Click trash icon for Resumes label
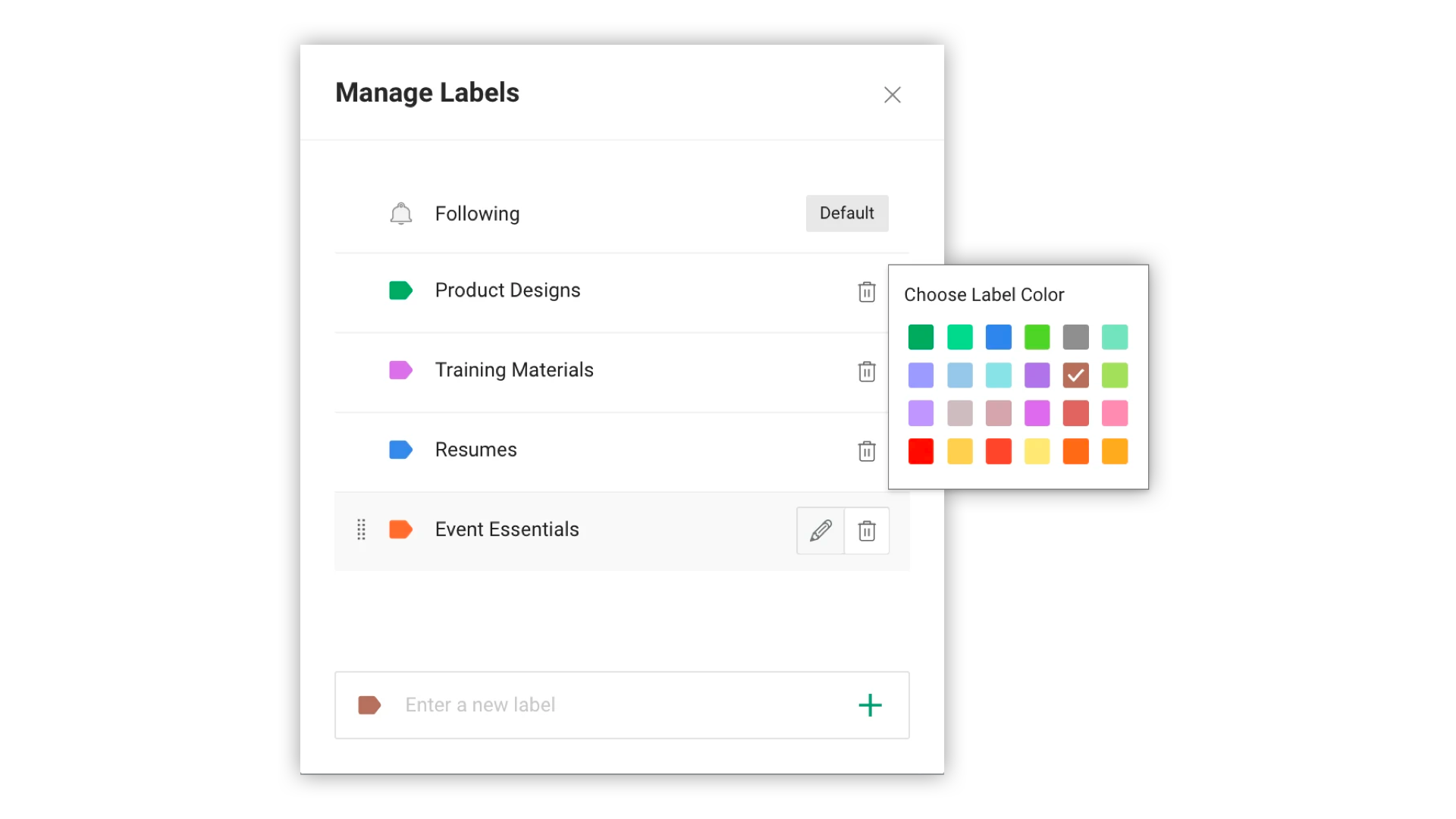 coord(867,451)
